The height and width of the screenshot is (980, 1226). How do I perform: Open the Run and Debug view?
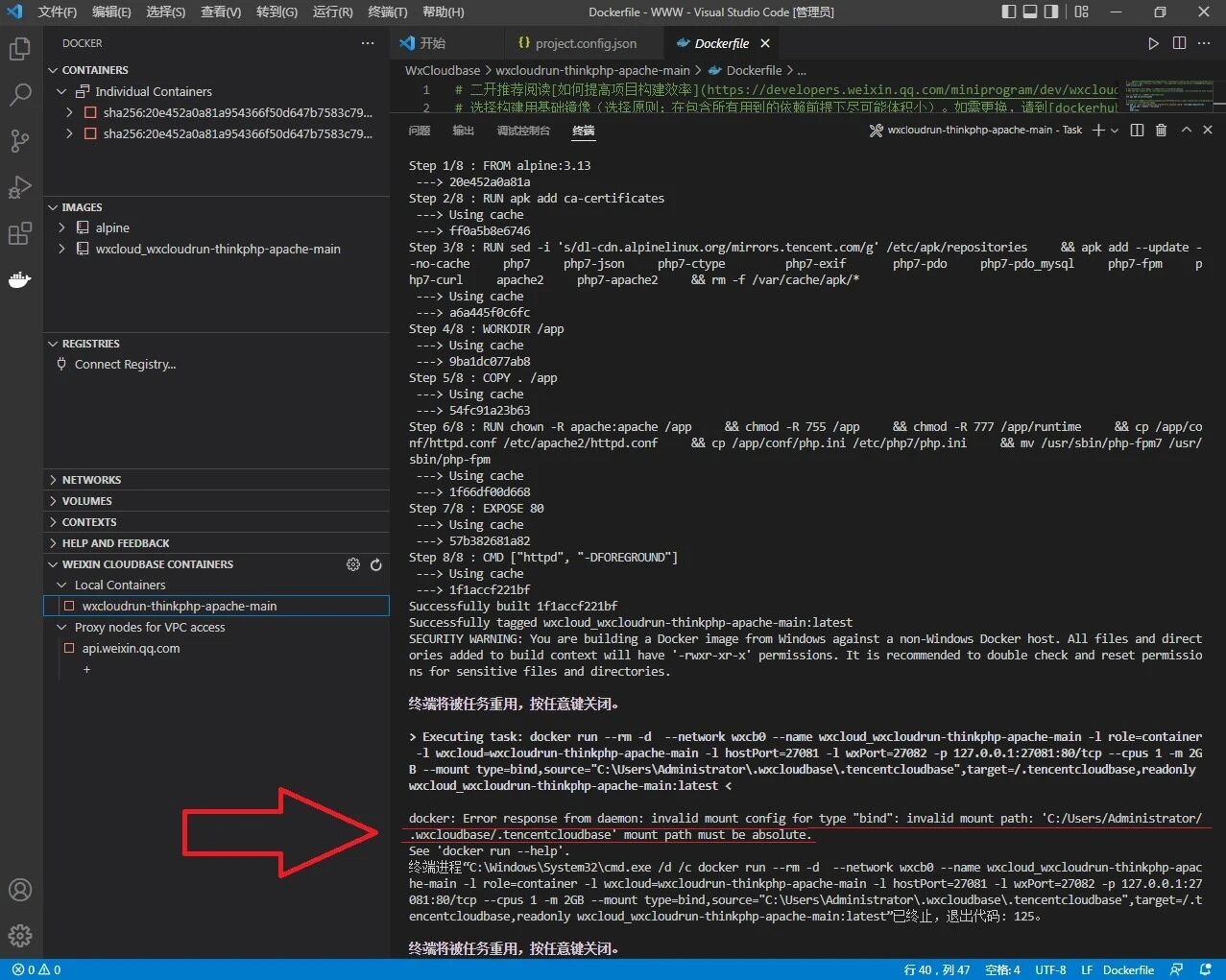click(x=20, y=186)
